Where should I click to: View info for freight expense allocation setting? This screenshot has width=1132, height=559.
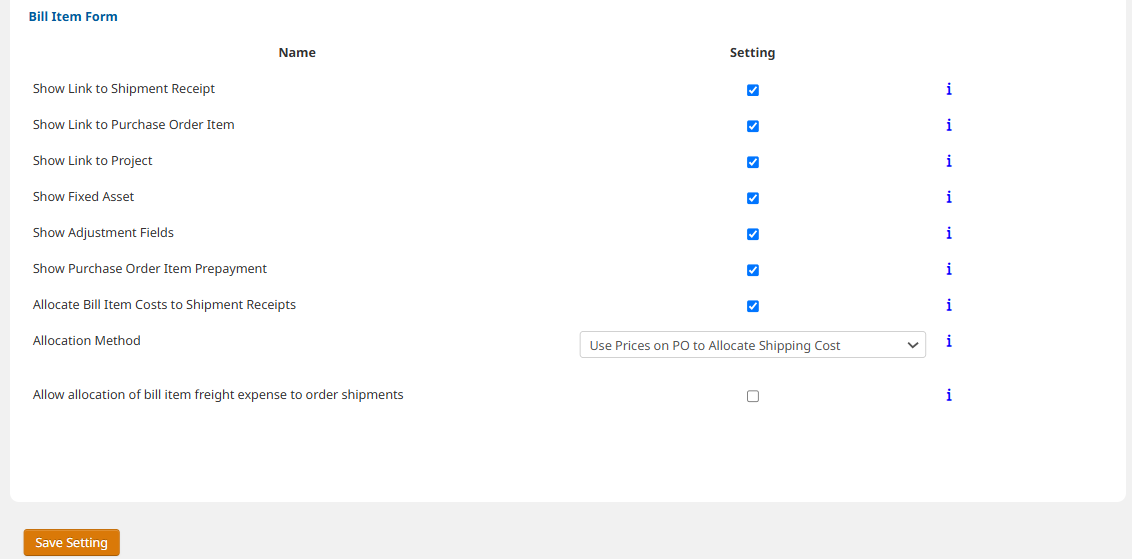tap(949, 395)
